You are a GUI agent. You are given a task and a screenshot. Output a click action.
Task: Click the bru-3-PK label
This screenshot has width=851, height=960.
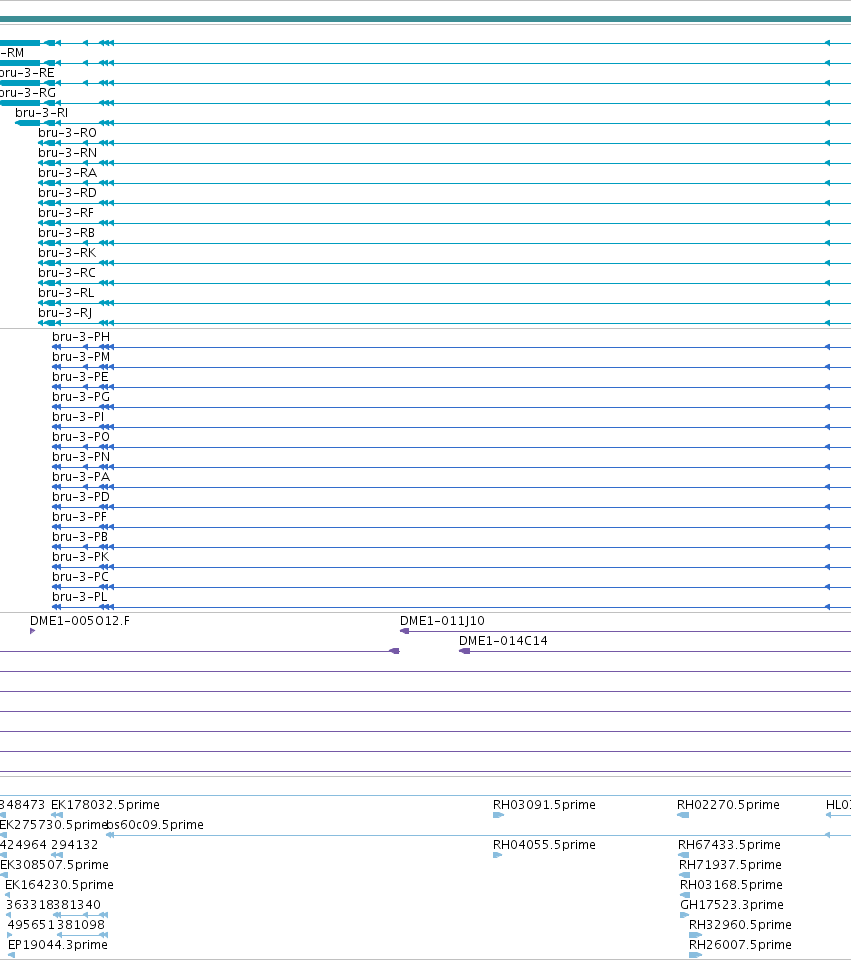tap(81, 557)
